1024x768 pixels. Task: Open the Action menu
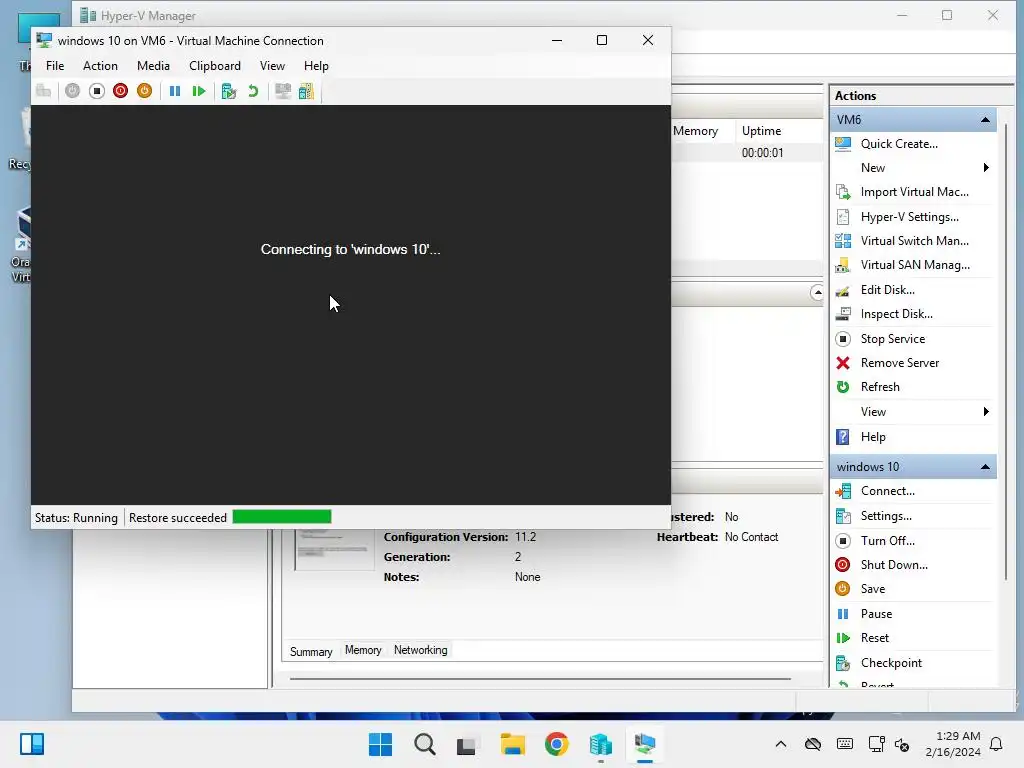click(x=100, y=66)
